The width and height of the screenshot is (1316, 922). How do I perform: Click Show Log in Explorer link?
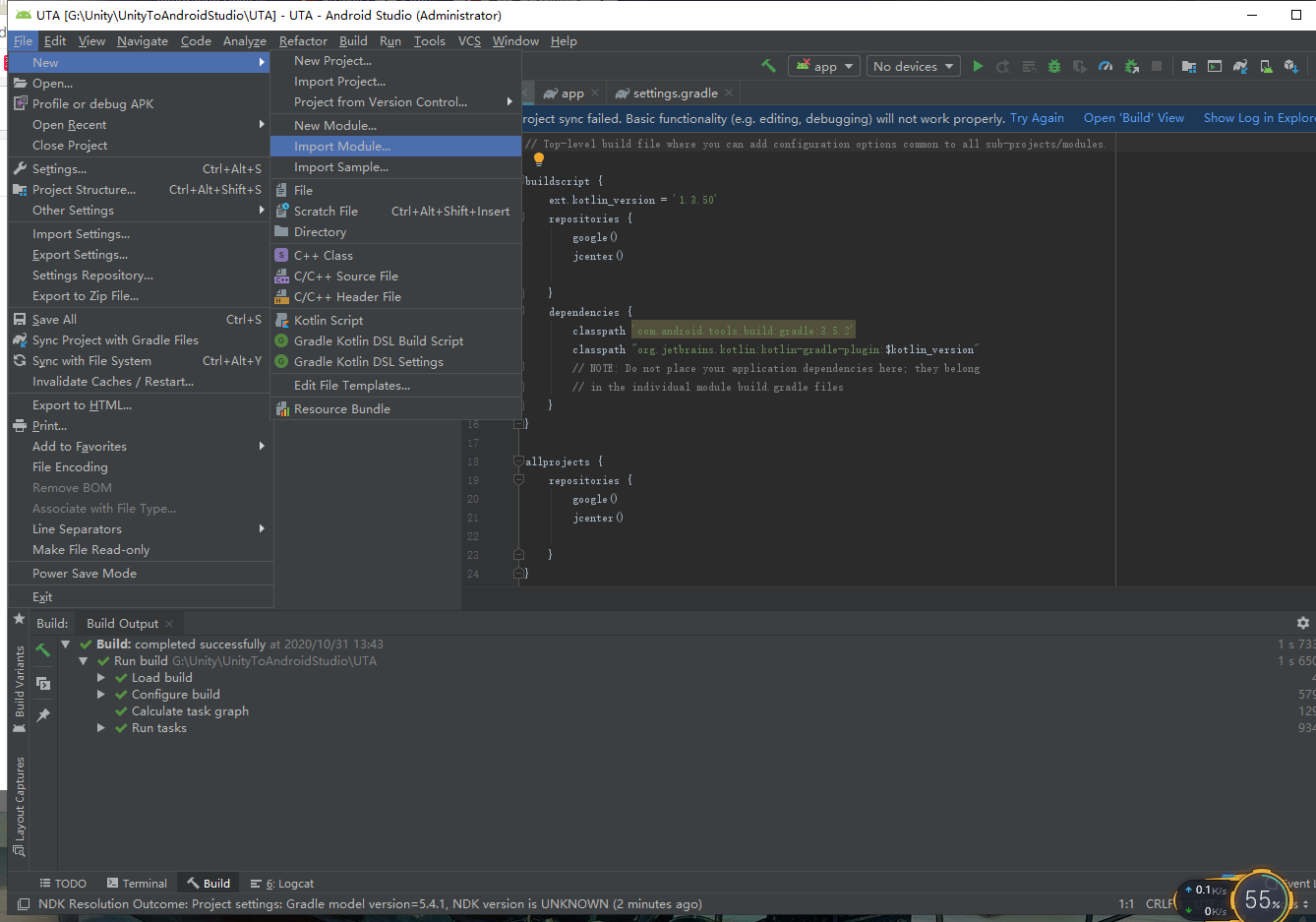[x=1259, y=118]
